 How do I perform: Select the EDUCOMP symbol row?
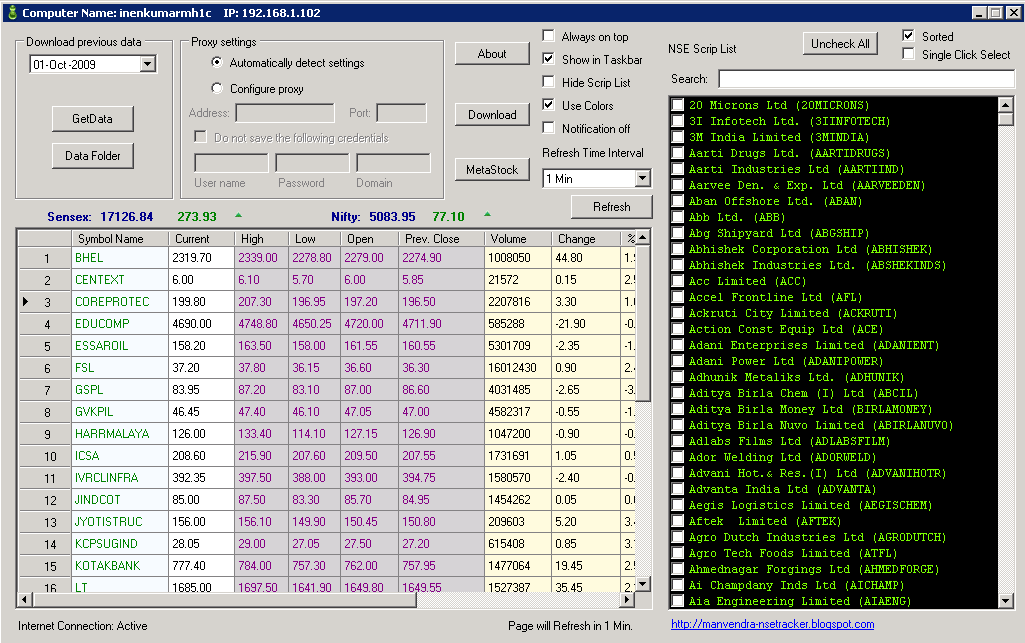click(x=120, y=323)
